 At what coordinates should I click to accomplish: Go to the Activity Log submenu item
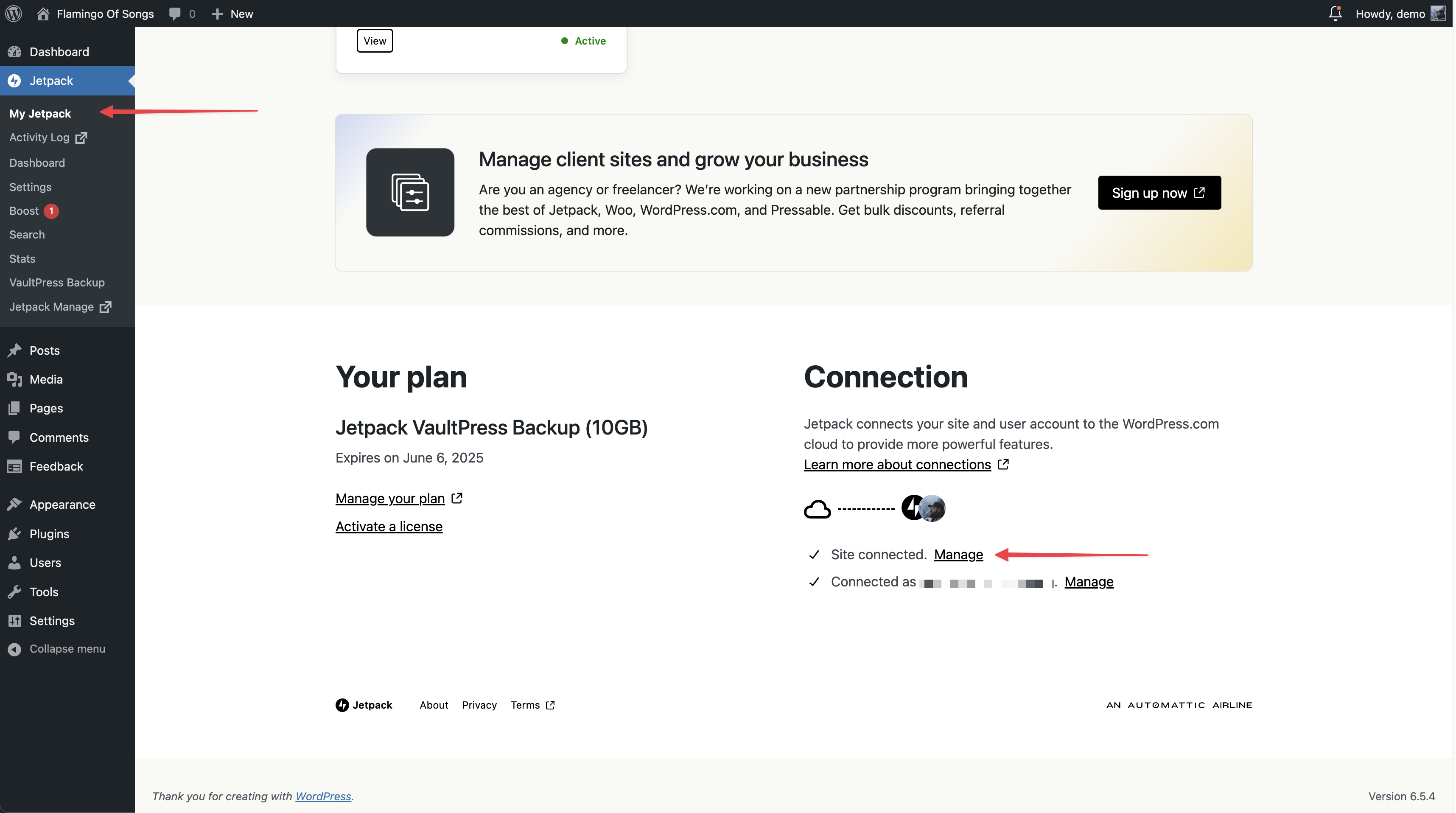point(39,137)
